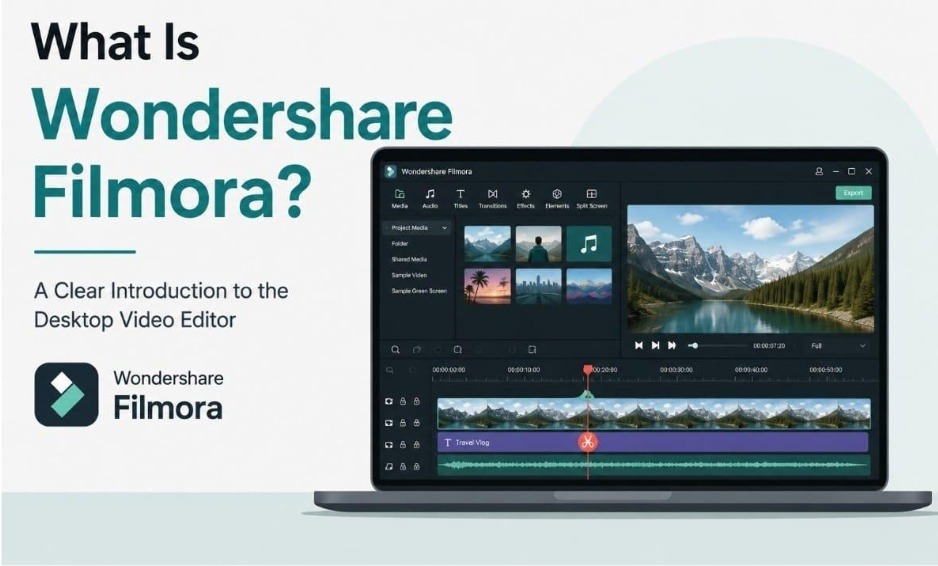938x566 pixels.
Task: Click the Export button
Action: pyautogui.click(x=853, y=193)
